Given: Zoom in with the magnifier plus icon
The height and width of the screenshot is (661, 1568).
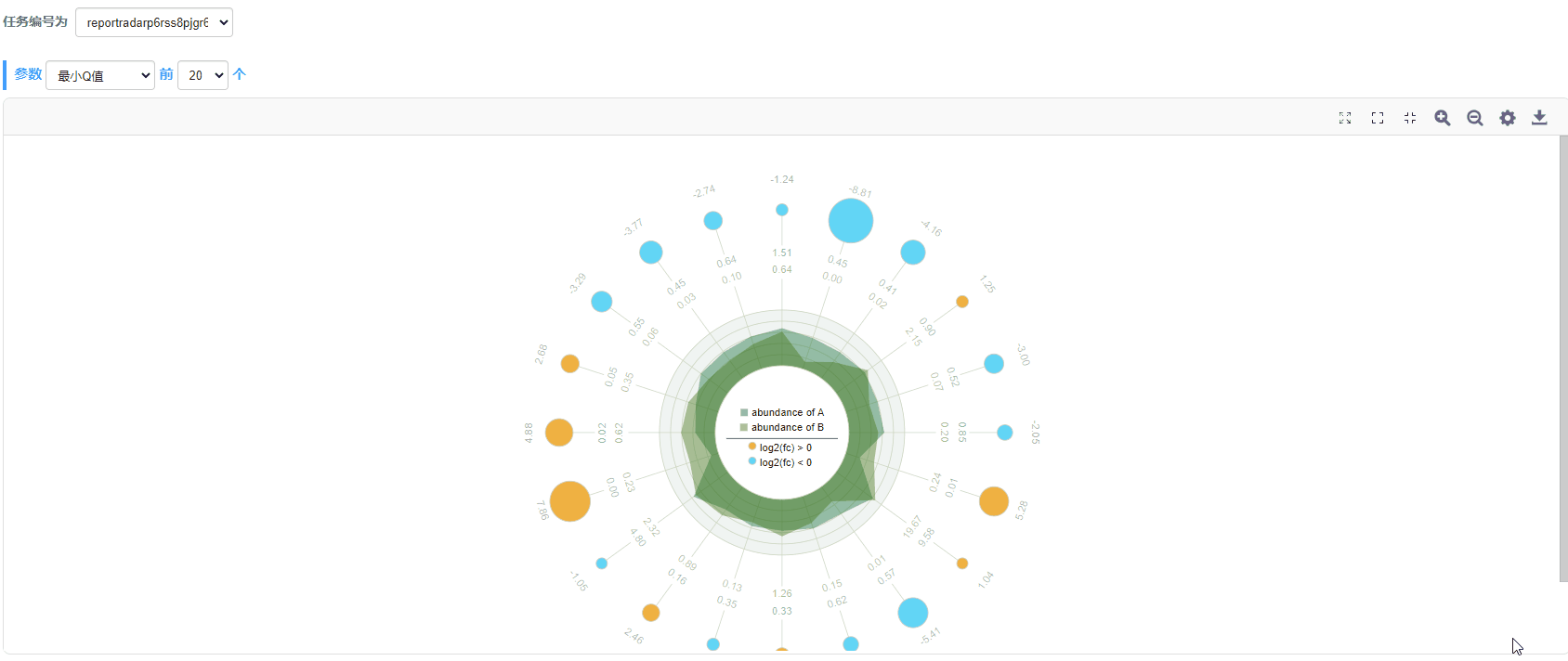Looking at the screenshot, I should click(1443, 118).
